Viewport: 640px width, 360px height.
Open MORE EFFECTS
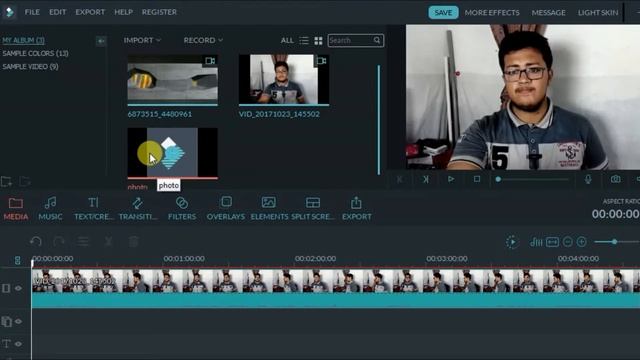point(492,13)
